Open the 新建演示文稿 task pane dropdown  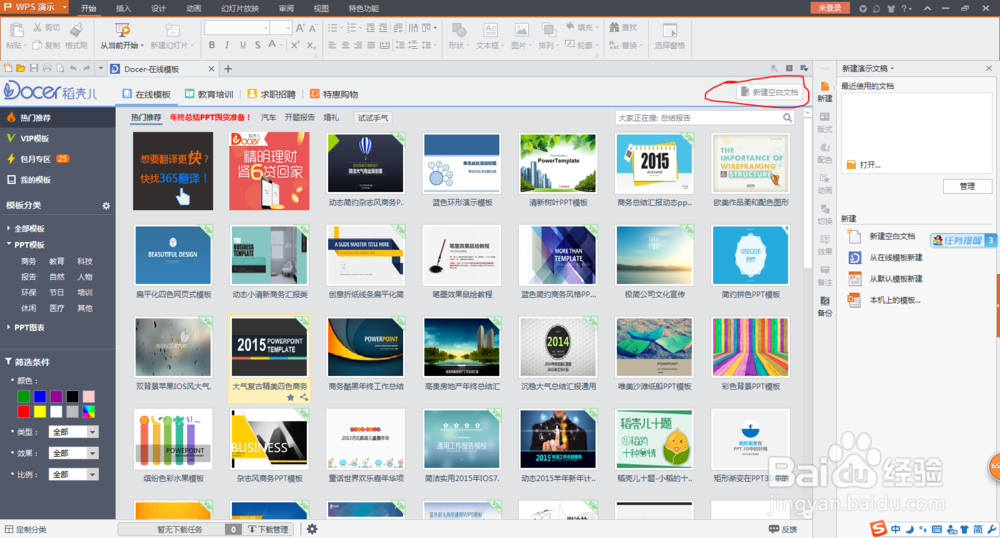[892, 68]
